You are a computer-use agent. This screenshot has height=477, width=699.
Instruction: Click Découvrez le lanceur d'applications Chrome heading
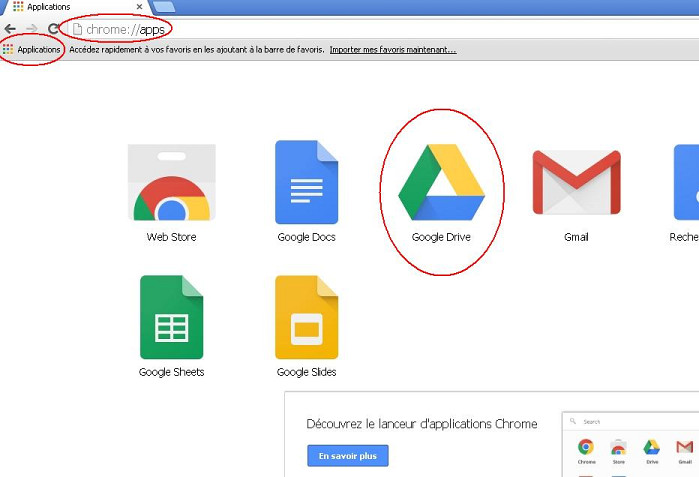422,424
